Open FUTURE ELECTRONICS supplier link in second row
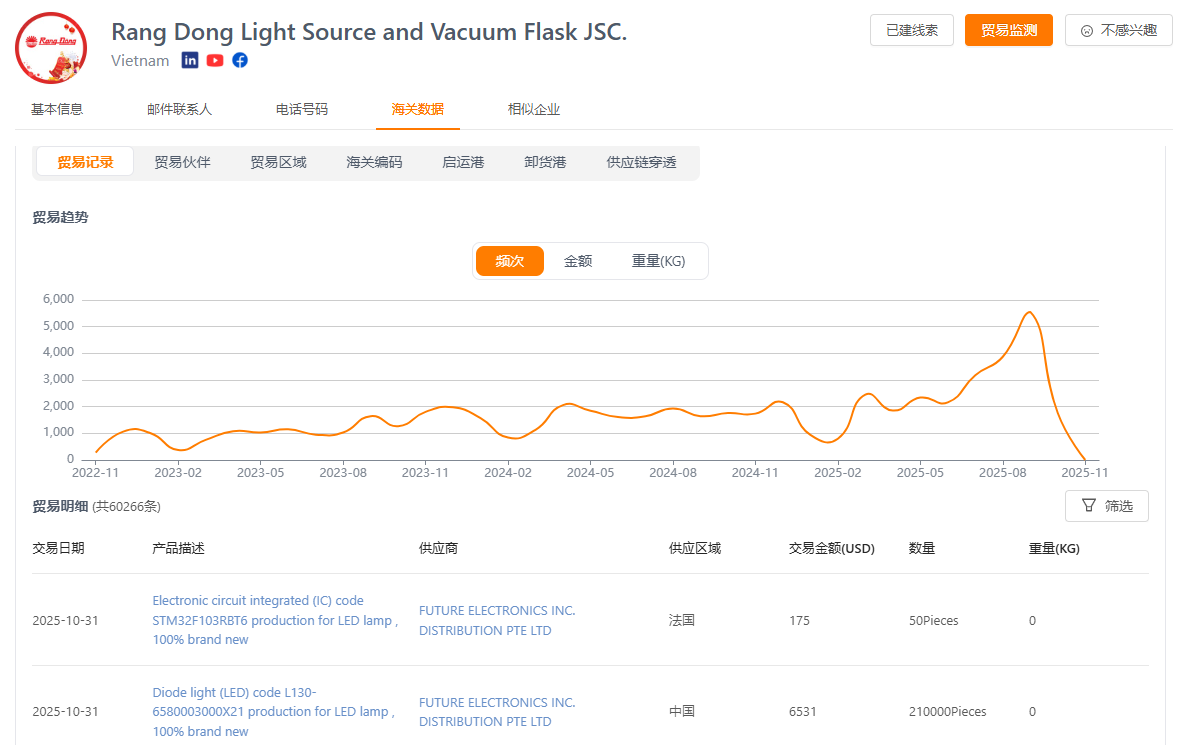Screen dimensions: 1177x745 click(x=497, y=711)
